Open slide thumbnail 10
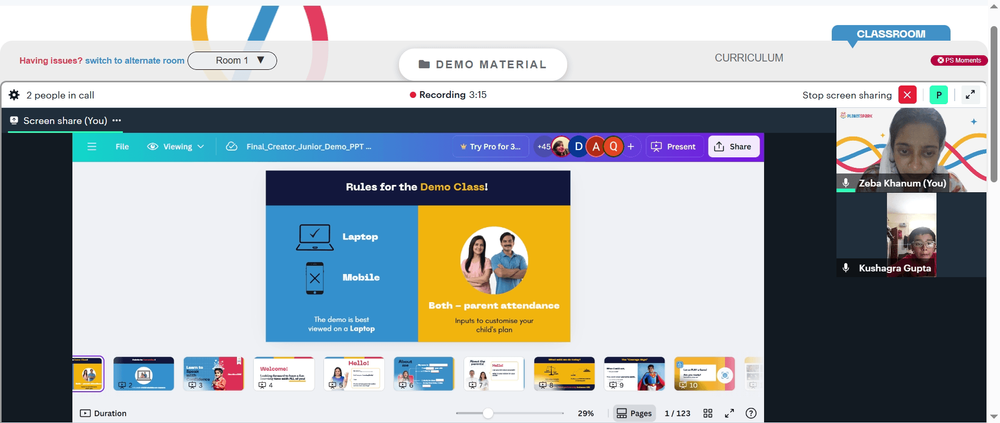Image resolution: width=1000 pixels, height=423 pixels. coord(705,374)
